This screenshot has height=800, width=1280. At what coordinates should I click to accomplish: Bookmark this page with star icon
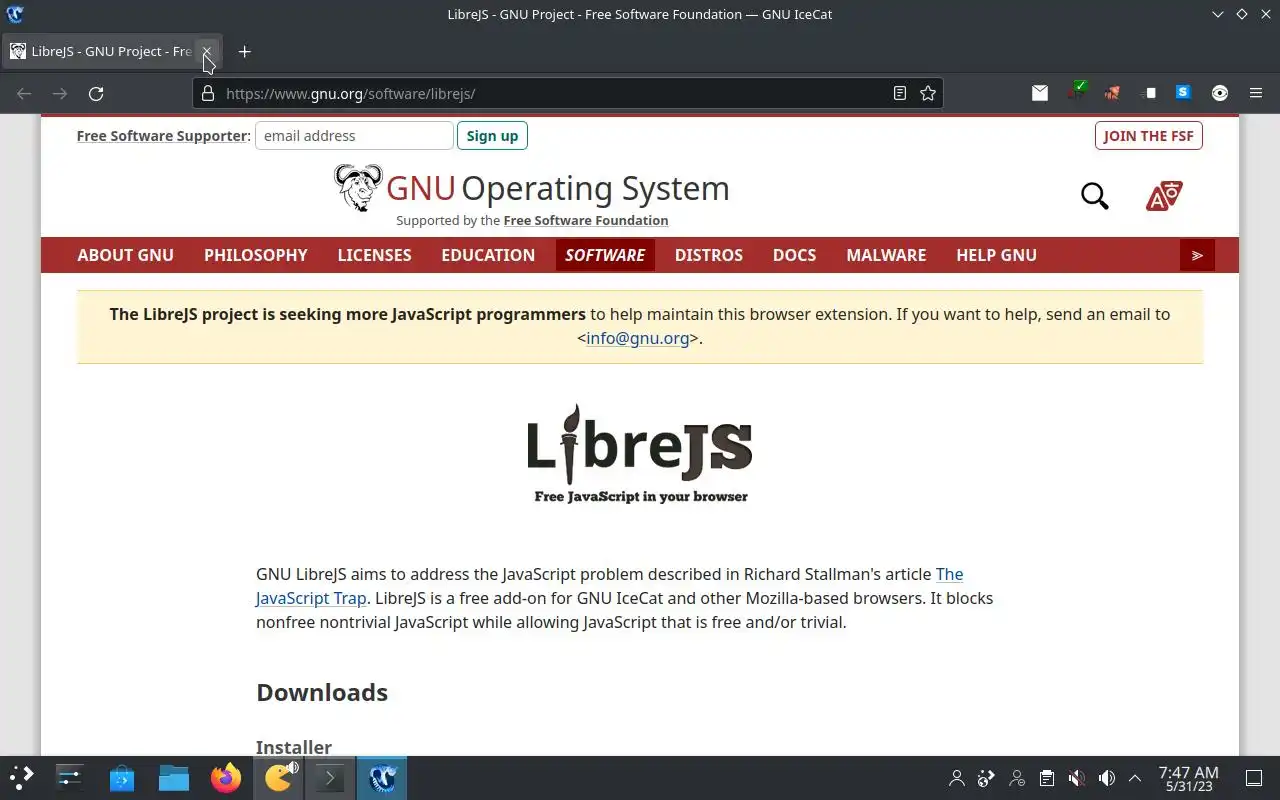tap(928, 93)
